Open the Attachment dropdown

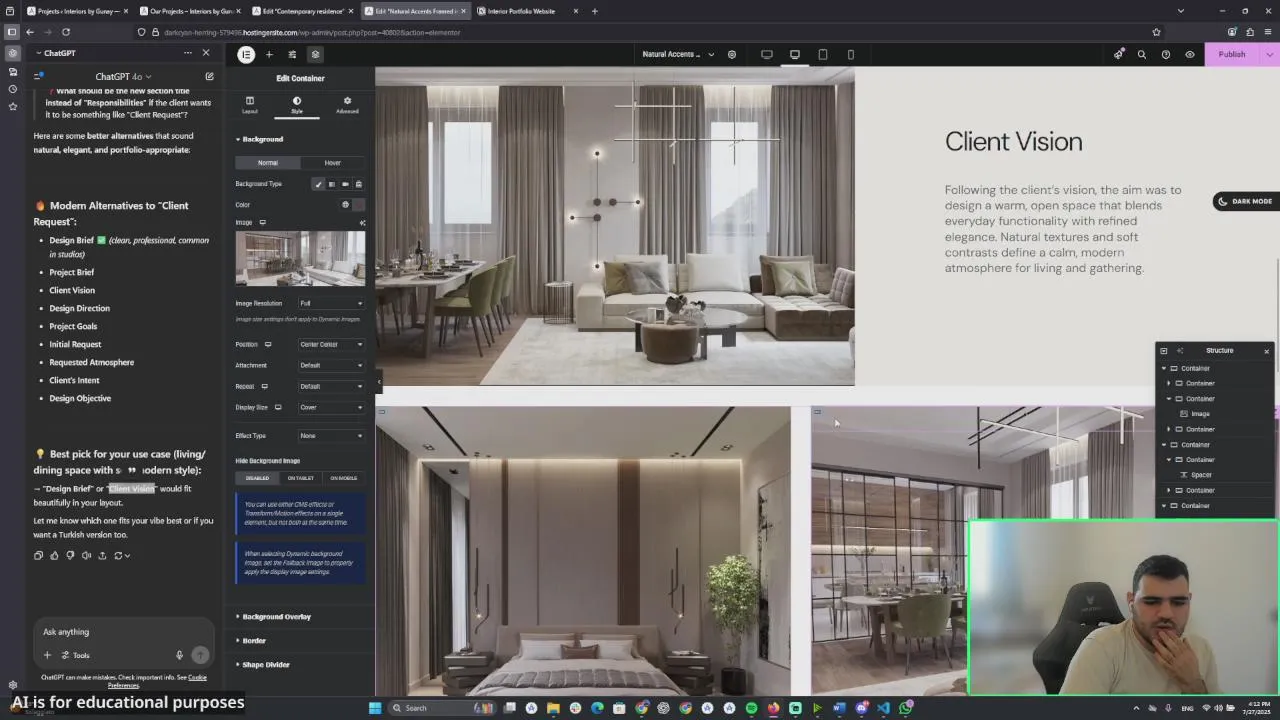(332, 365)
